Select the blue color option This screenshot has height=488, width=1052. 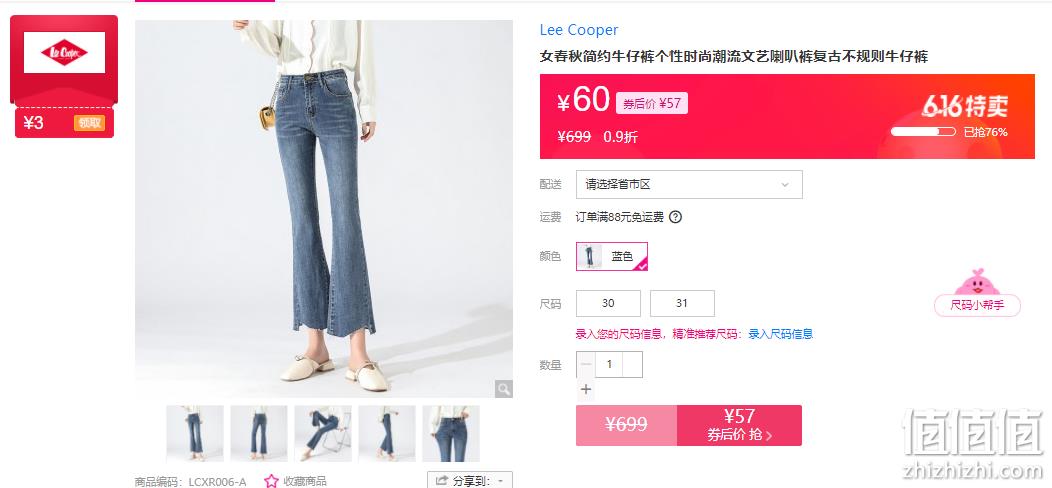[612, 256]
